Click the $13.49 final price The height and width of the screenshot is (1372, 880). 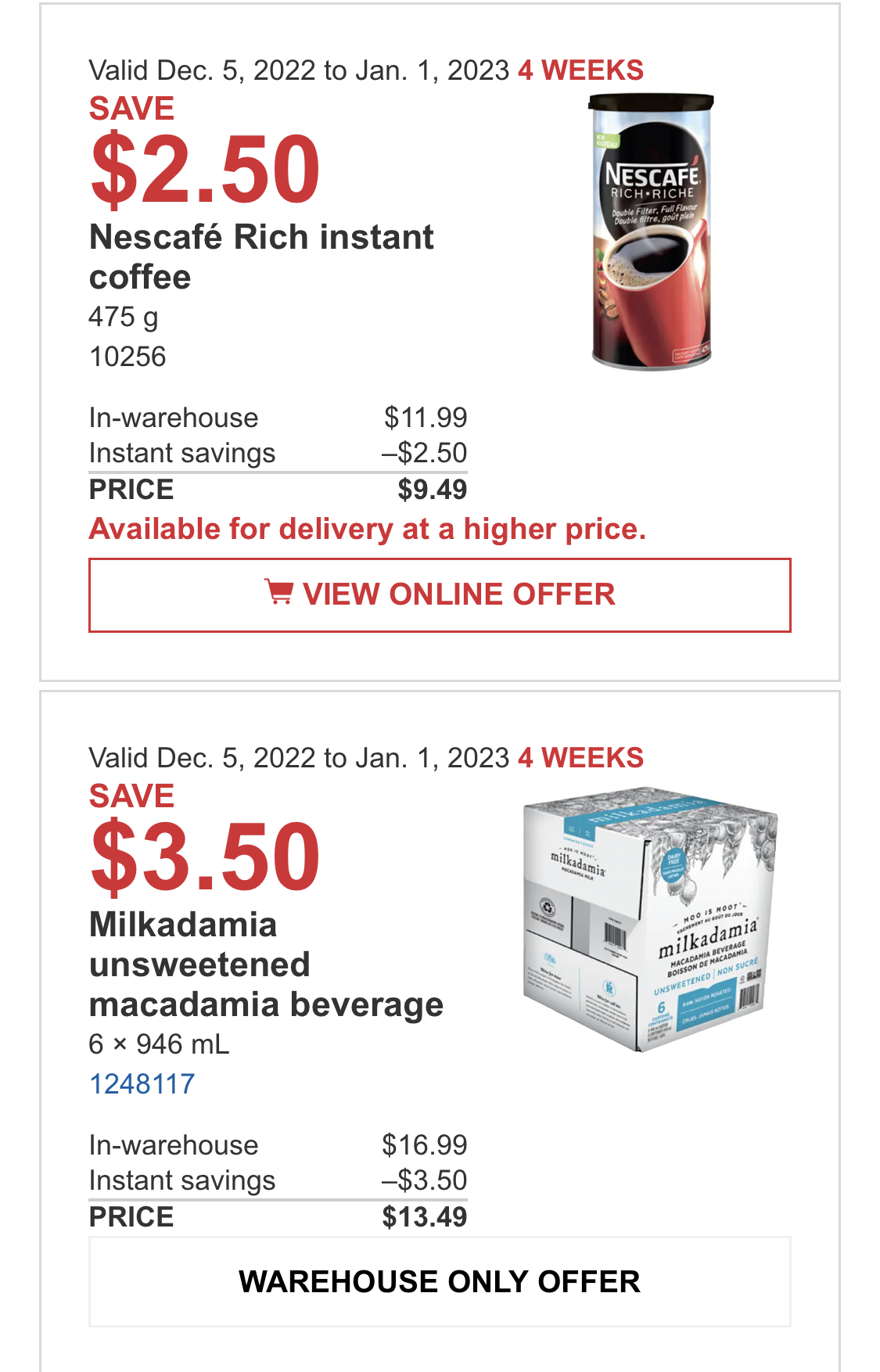coord(424,1217)
